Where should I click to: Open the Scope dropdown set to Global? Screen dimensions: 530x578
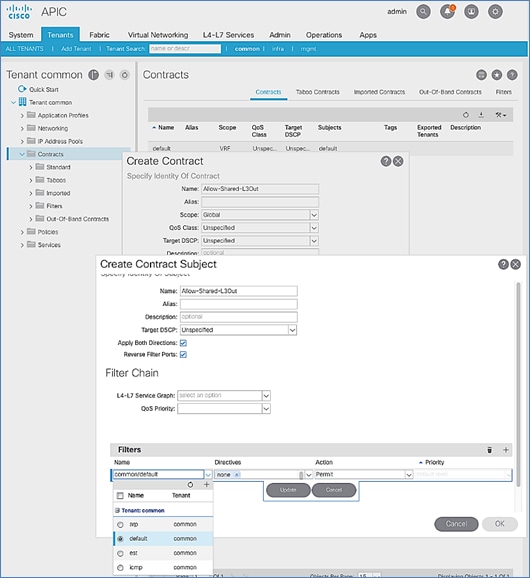pyautogui.click(x=314, y=215)
